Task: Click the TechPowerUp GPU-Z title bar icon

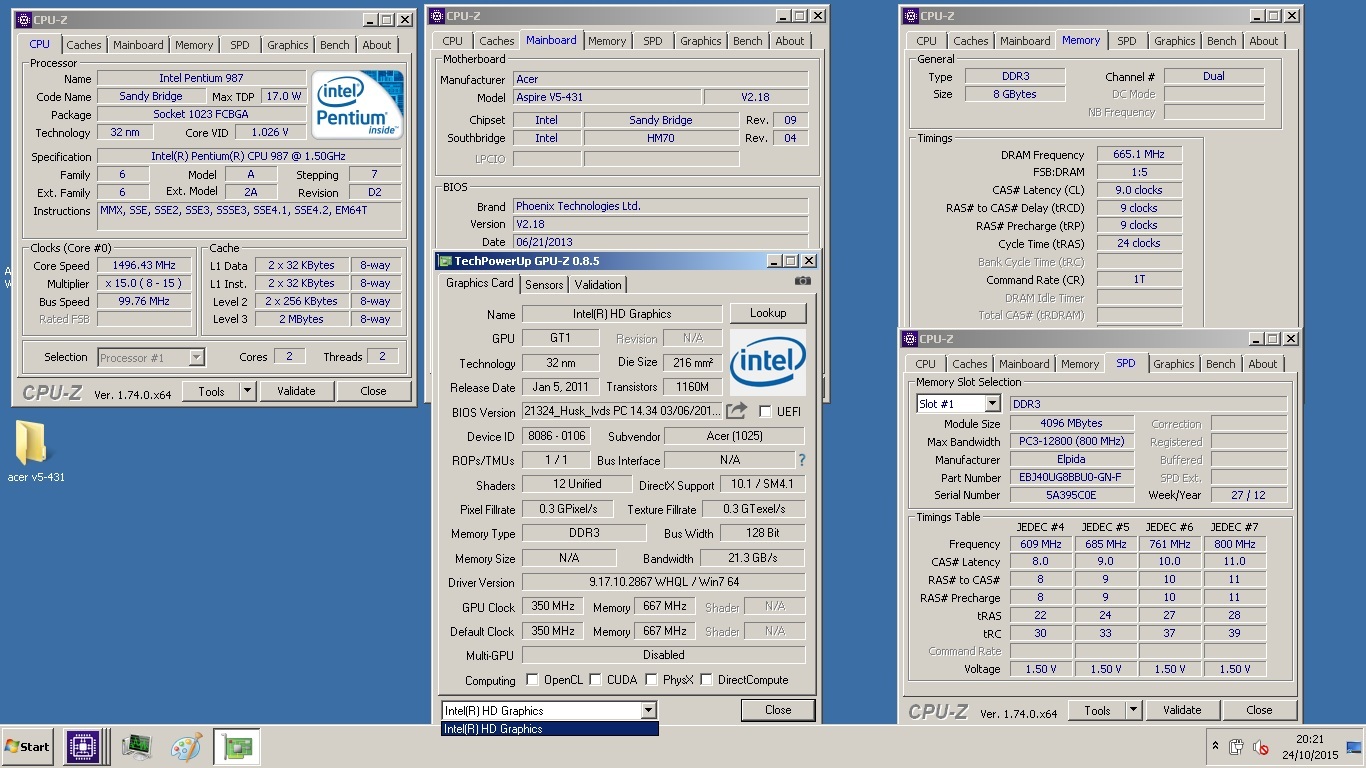Action: [445, 260]
